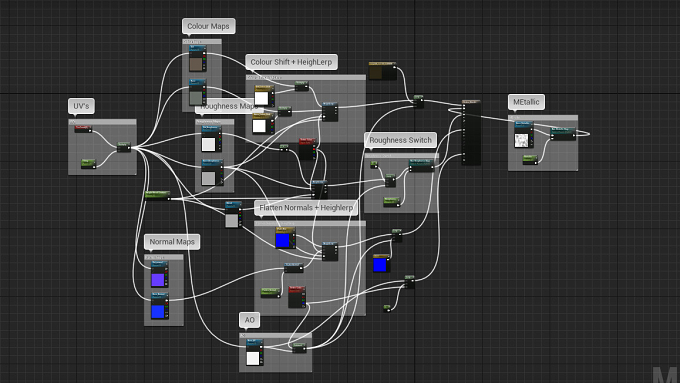Click the Colour Shift + HeighLerp comment label
680x383 pixels.
click(291, 62)
